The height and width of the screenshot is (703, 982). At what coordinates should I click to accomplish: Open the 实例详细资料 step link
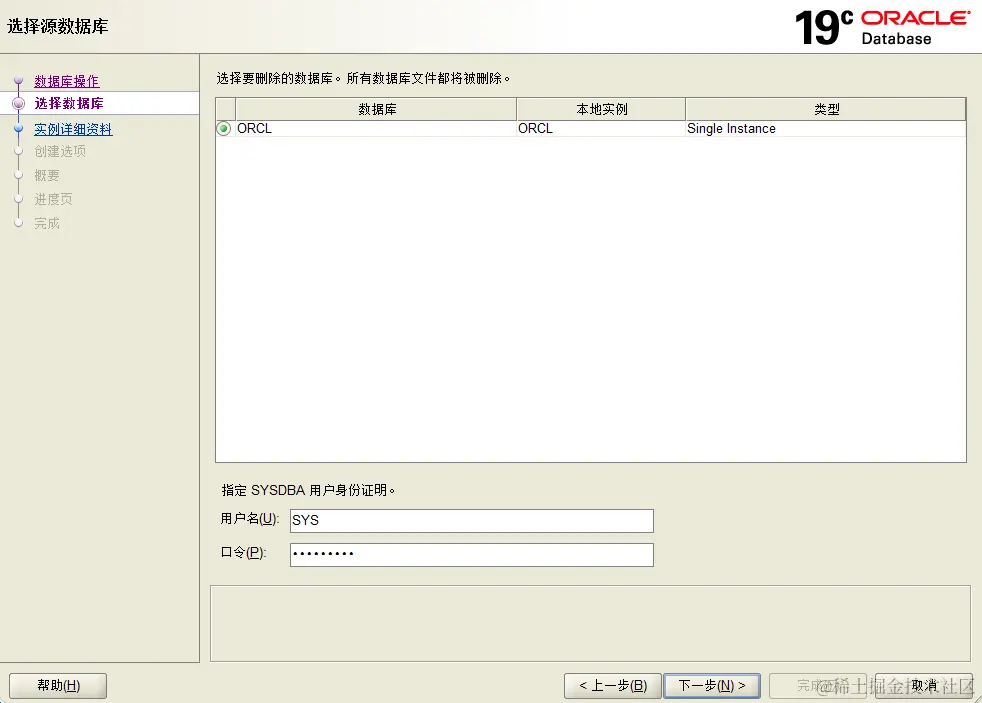(72, 128)
